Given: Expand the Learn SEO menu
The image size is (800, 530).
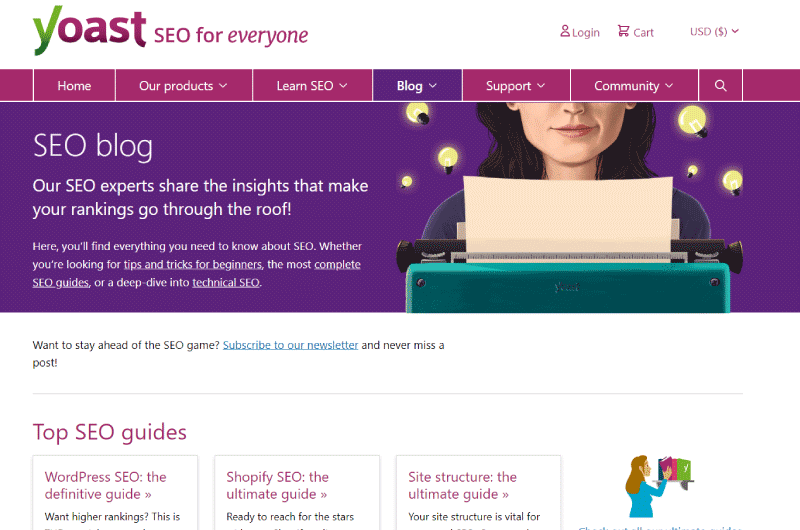Looking at the screenshot, I should 312,86.
